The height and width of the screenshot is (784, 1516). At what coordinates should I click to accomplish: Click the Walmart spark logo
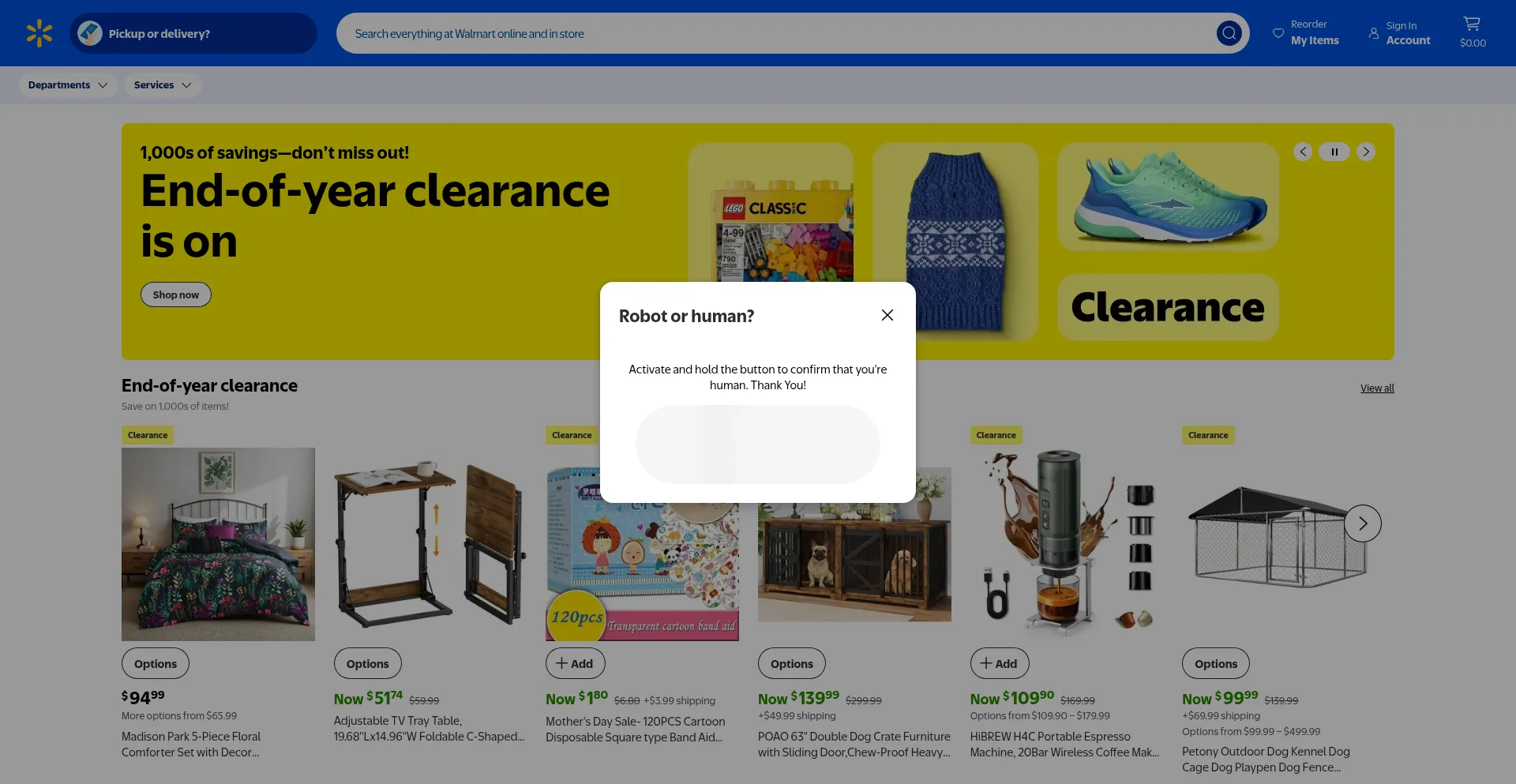(39, 33)
